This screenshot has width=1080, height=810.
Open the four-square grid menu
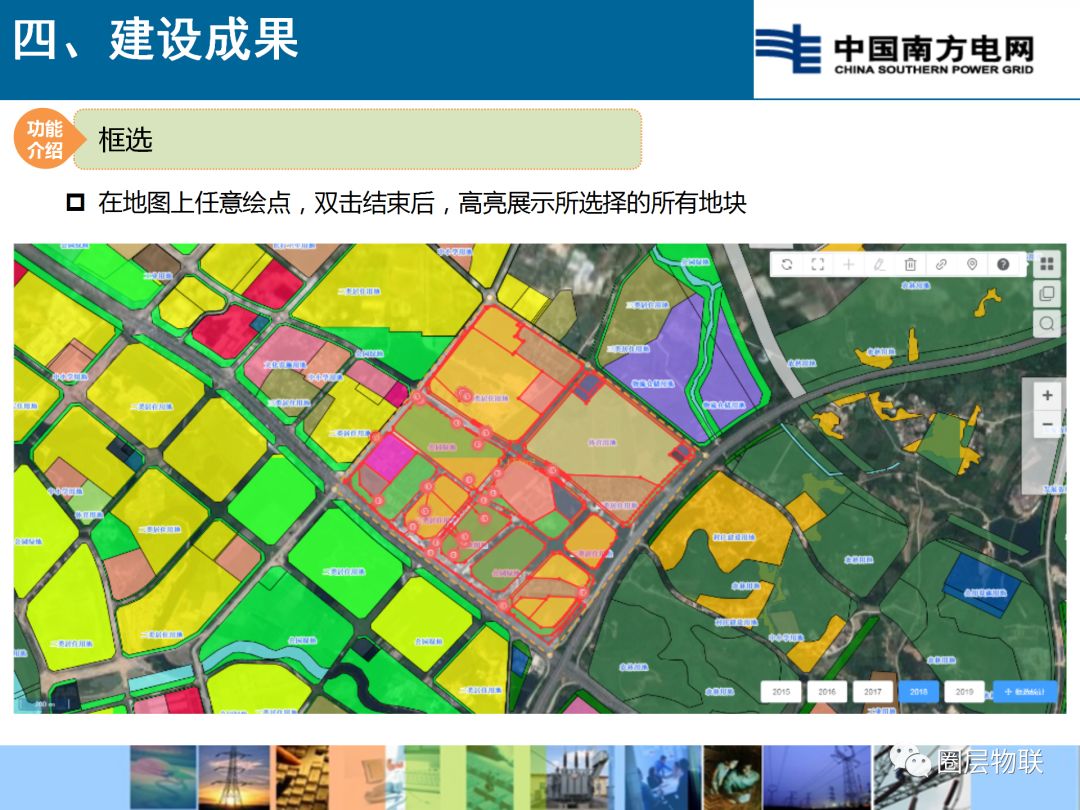pyautogui.click(x=1047, y=264)
